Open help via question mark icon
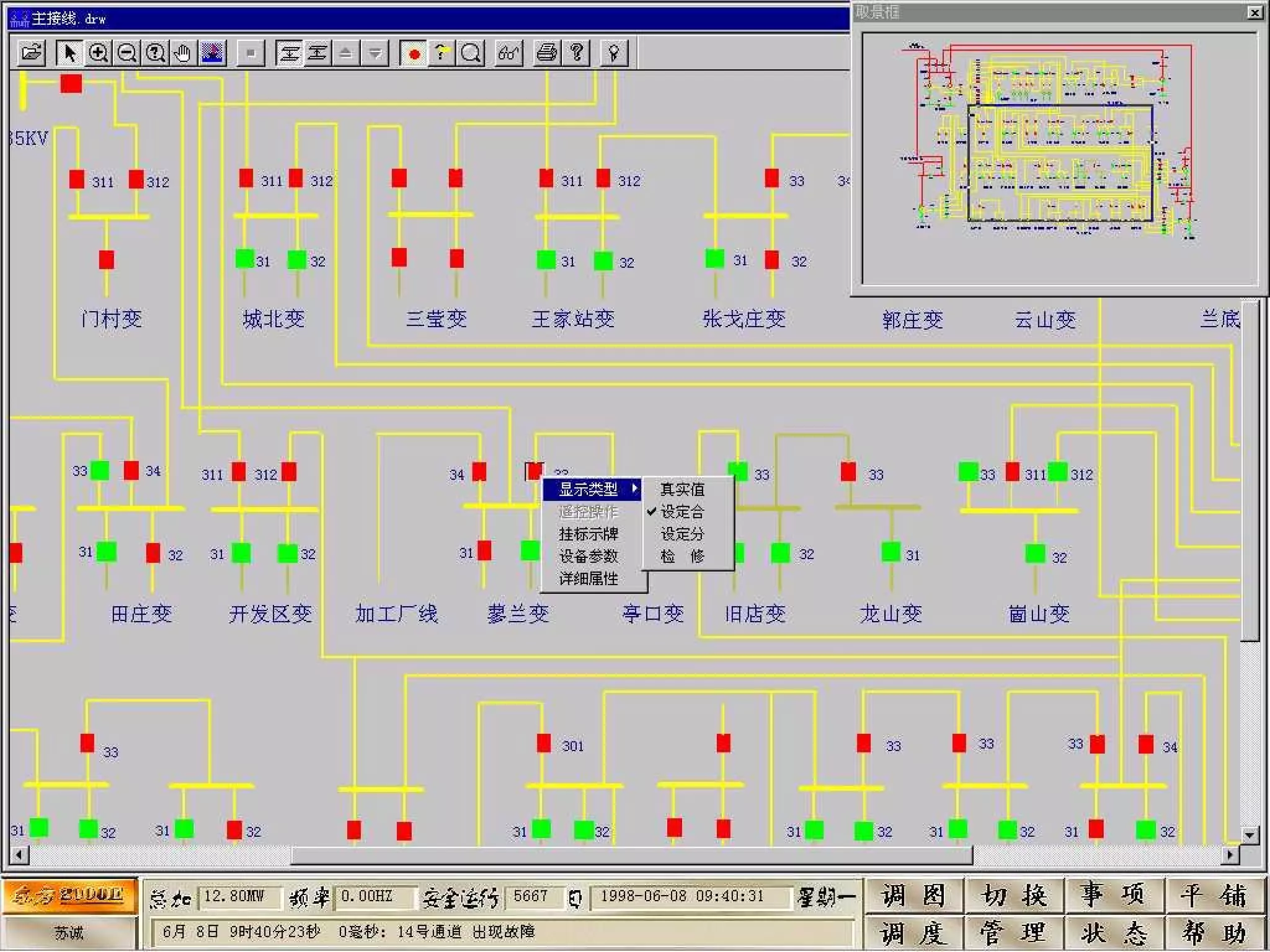The height and width of the screenshot is (952, 1270). coord(576,53)
